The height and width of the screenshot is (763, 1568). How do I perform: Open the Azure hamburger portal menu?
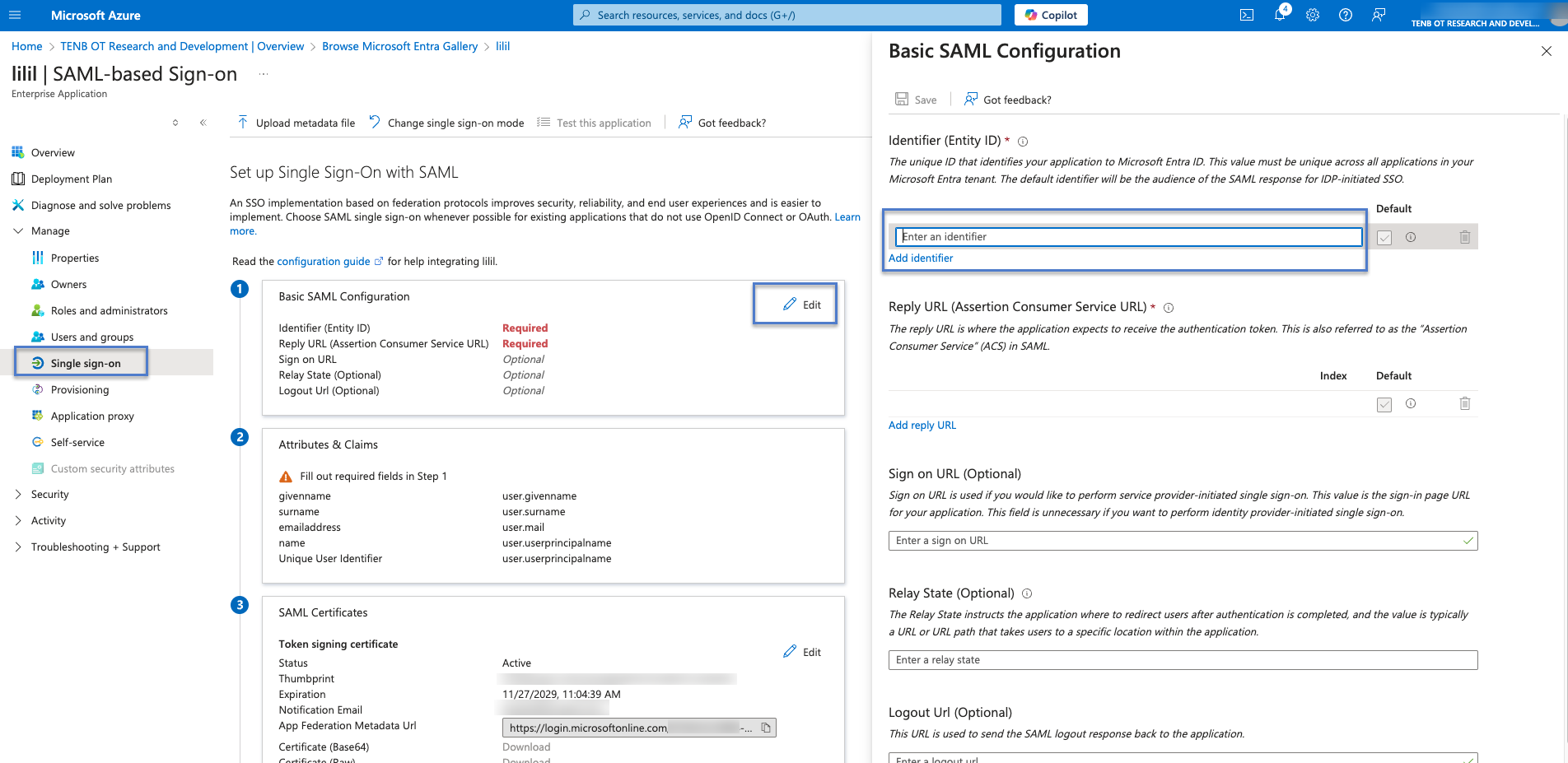point(15,15)
